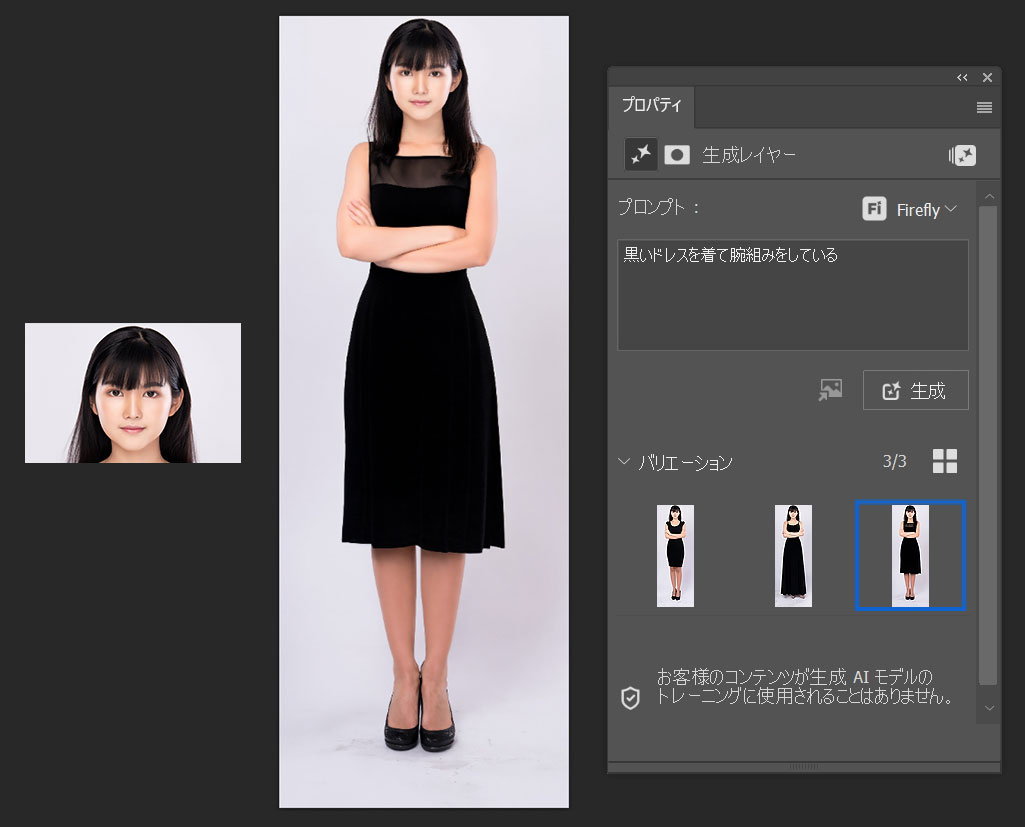The height and width of the screenshot is (827, 1025).
Task: Click the panel scrollbar down arrow
Action: 989,708
